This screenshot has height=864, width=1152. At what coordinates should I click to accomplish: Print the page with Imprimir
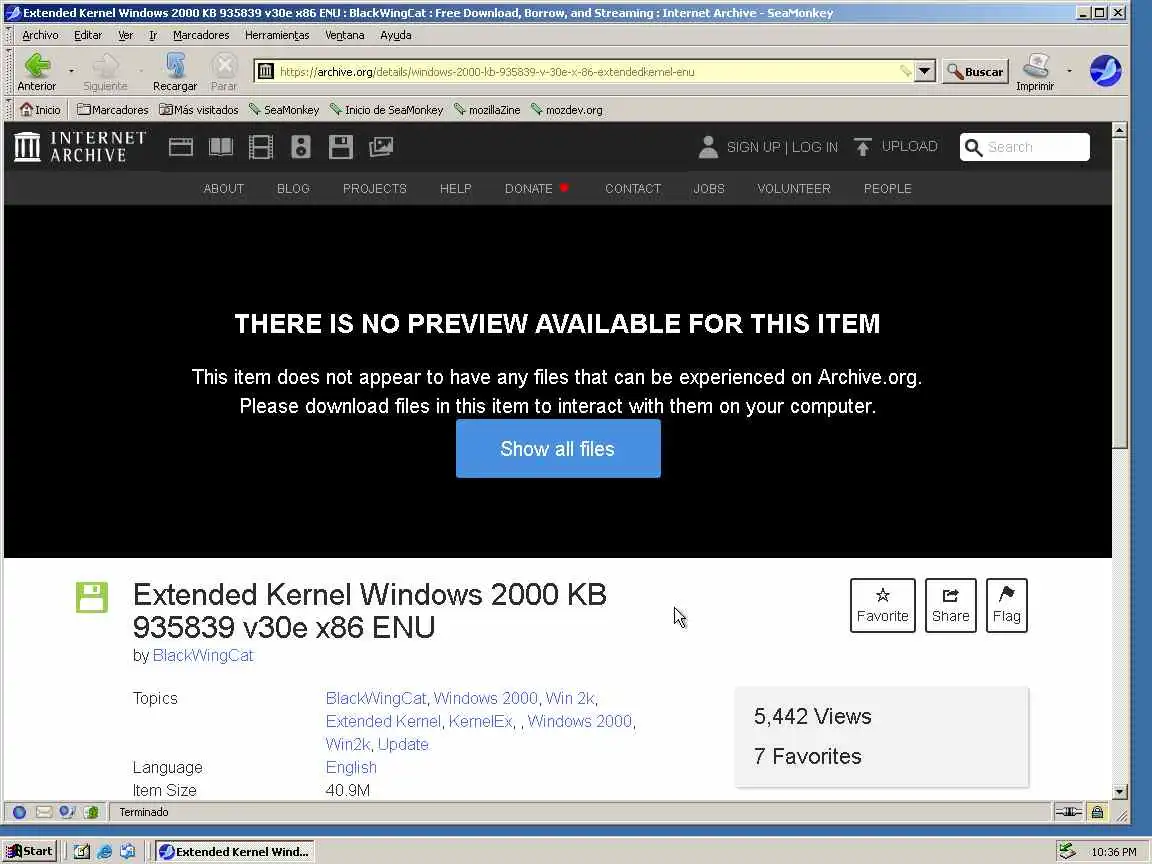[x=1035, y=72]
